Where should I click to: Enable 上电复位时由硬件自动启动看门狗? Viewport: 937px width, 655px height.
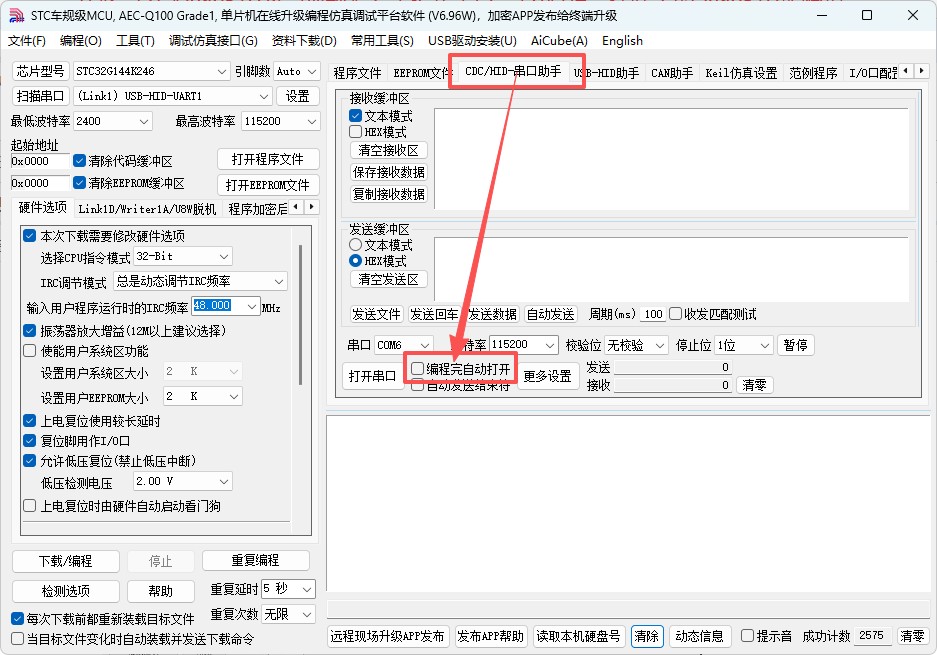pyautogui.click(x=29, y=506)
